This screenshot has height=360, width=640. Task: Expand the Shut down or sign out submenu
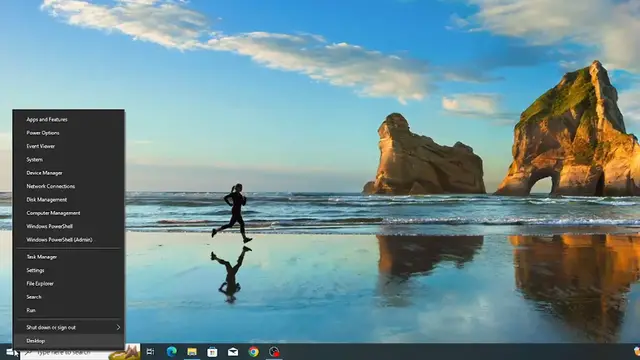[x=69, y=327]
